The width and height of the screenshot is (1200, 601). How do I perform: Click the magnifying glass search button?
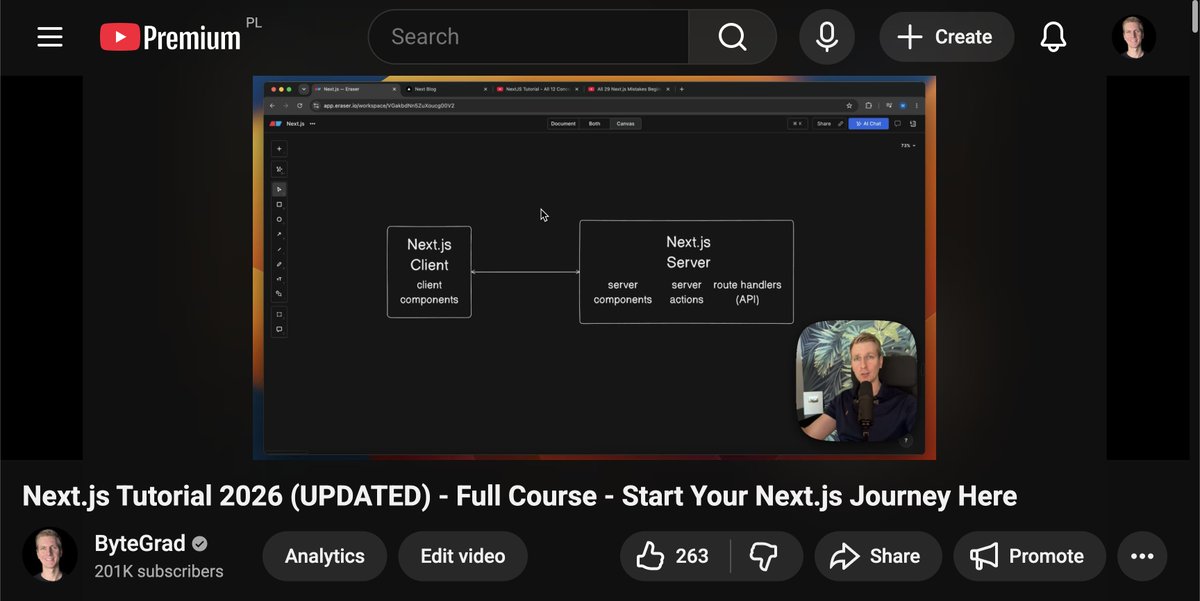pyautogui.click(x=732, y=37)
